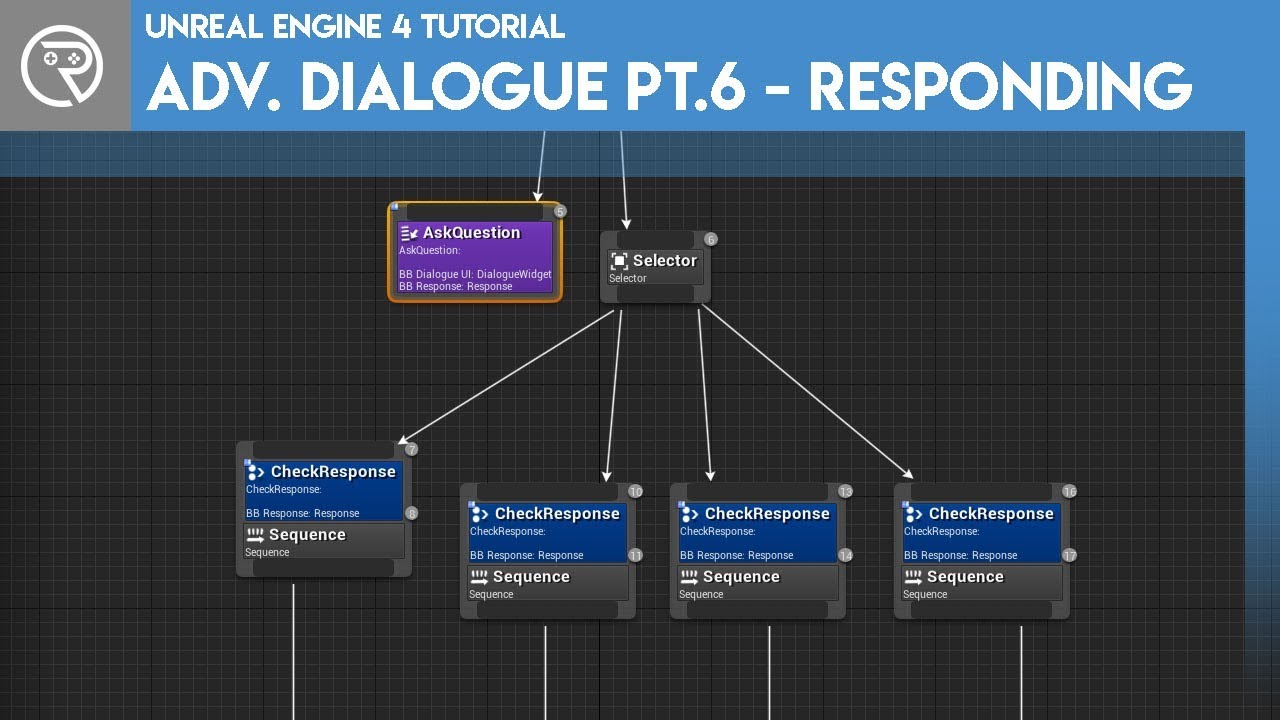Screen dimensions: 1280x720
Task: Select the CheckResponse title numbered 11
Action: point(557,514)
